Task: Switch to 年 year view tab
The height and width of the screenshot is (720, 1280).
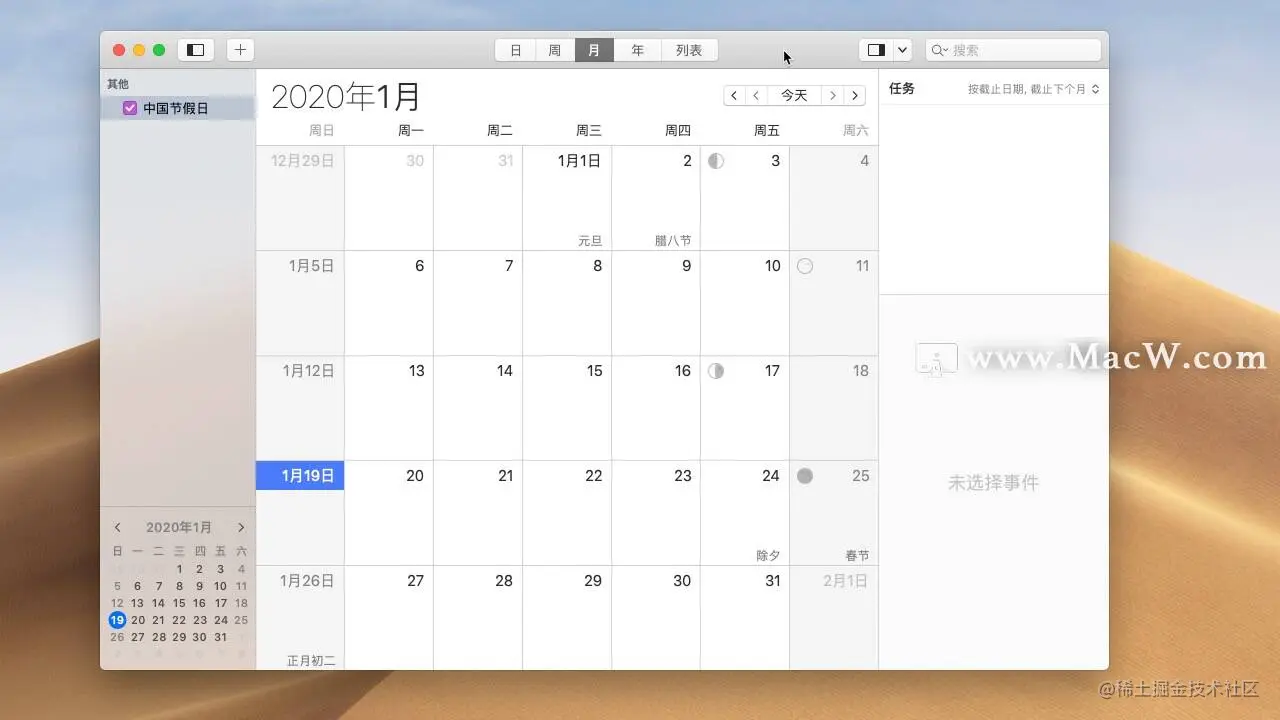Action: 637,50
